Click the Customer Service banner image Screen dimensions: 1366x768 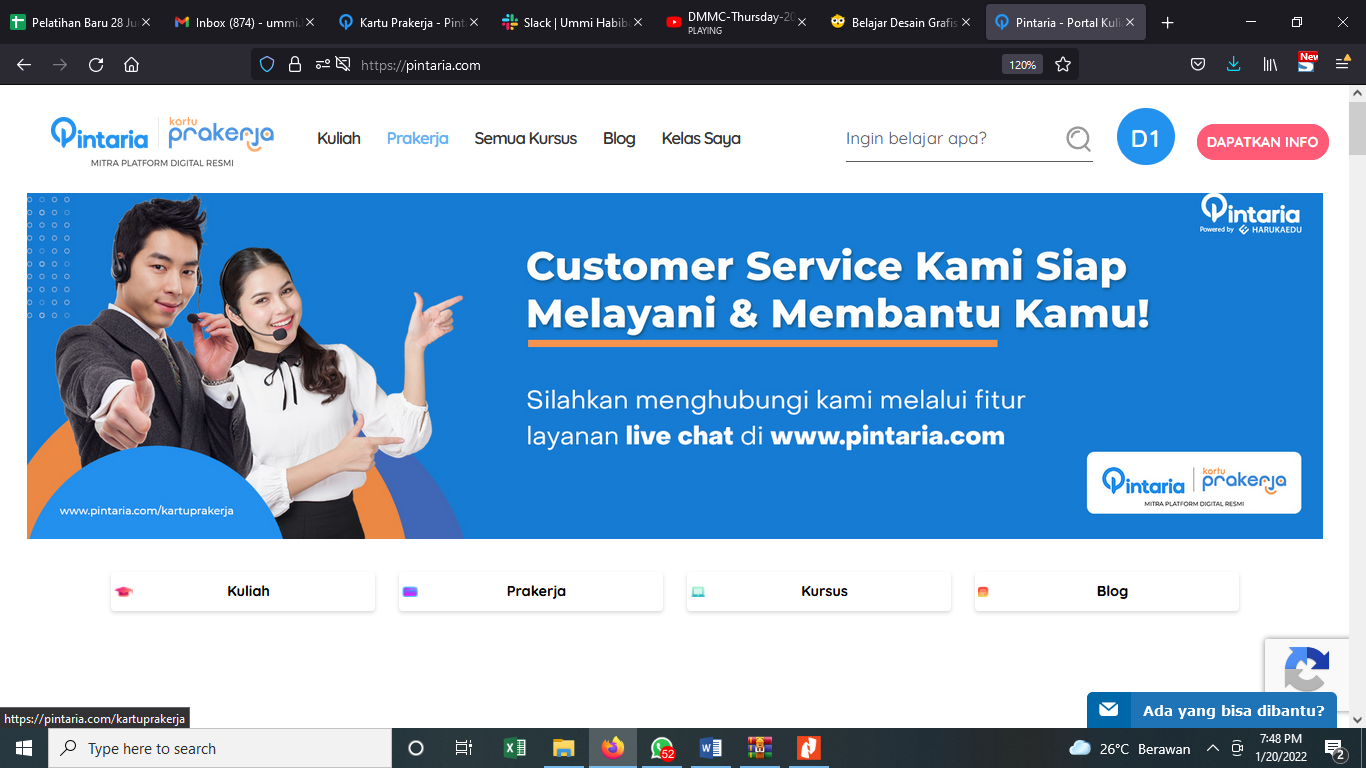pyautogui.click(x=675, y=366)
